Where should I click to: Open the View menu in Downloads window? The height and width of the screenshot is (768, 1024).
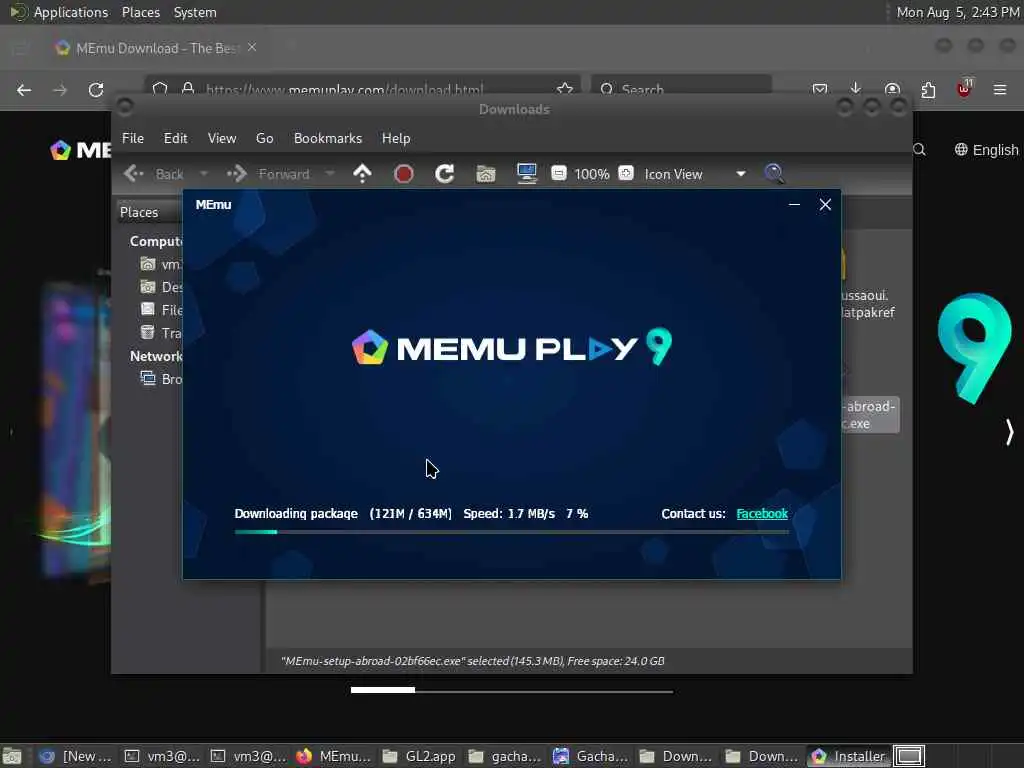pos(222,138)
